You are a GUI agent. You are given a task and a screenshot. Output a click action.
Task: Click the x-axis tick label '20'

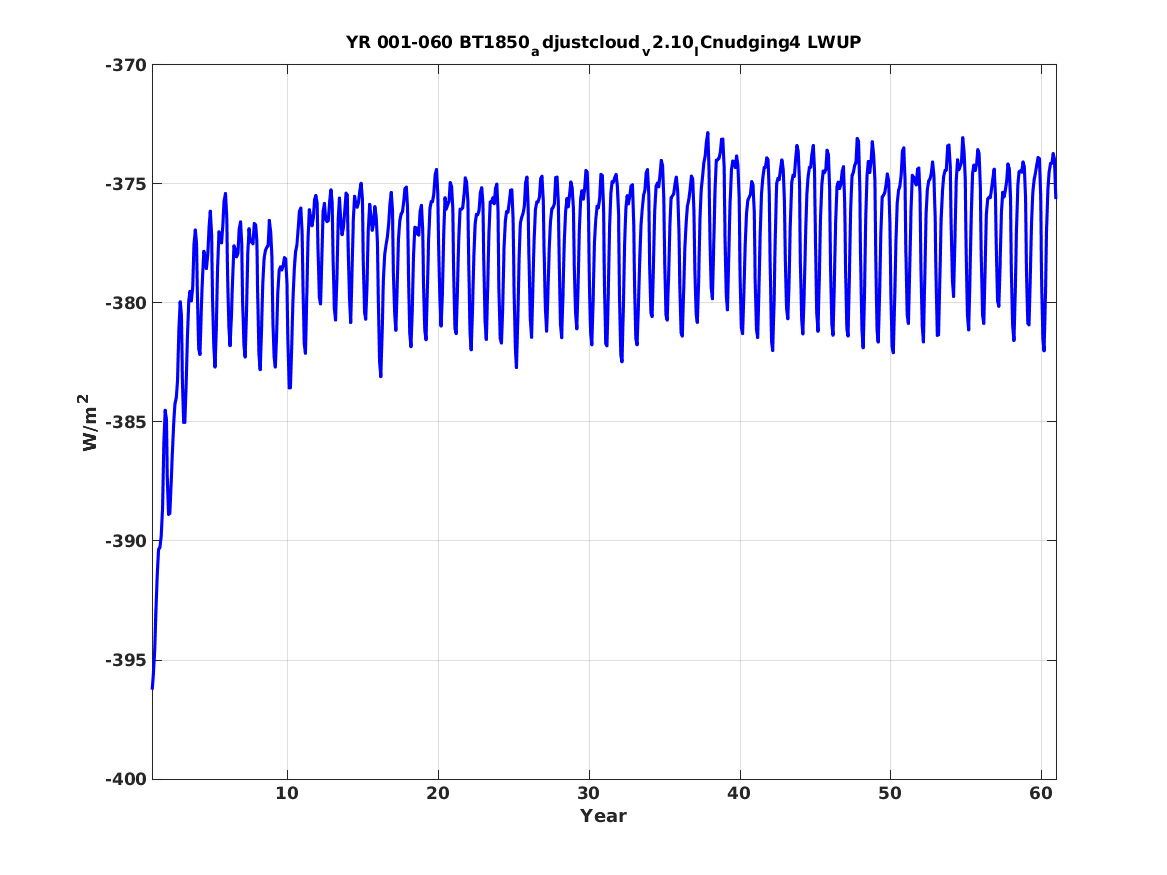438,794
